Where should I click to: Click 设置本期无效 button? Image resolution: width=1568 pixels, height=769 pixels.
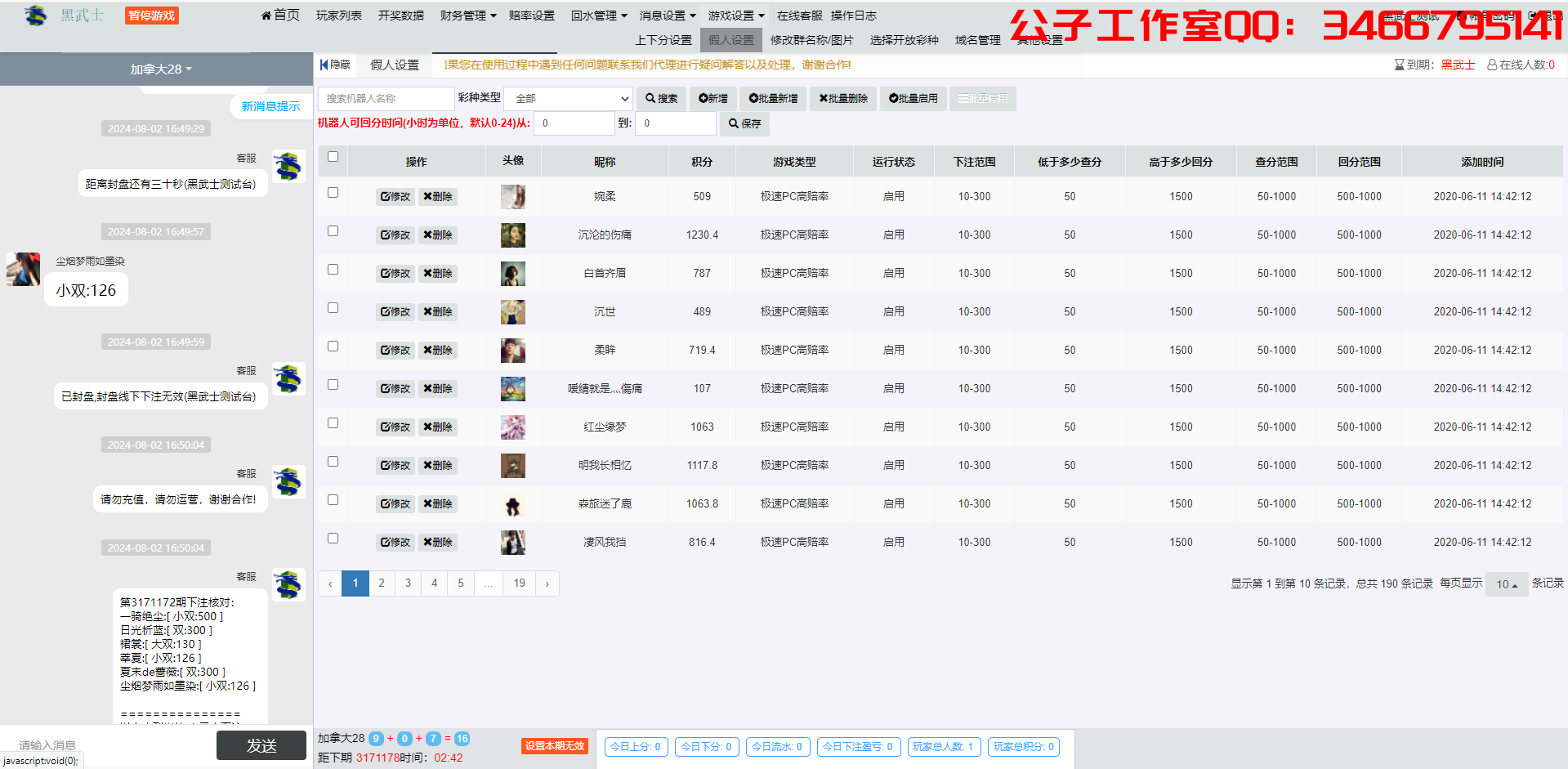555,746
